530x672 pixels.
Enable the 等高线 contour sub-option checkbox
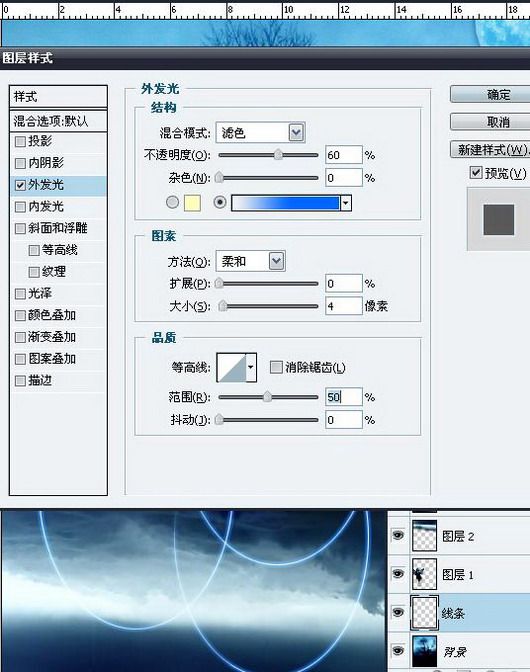[34, 250]
